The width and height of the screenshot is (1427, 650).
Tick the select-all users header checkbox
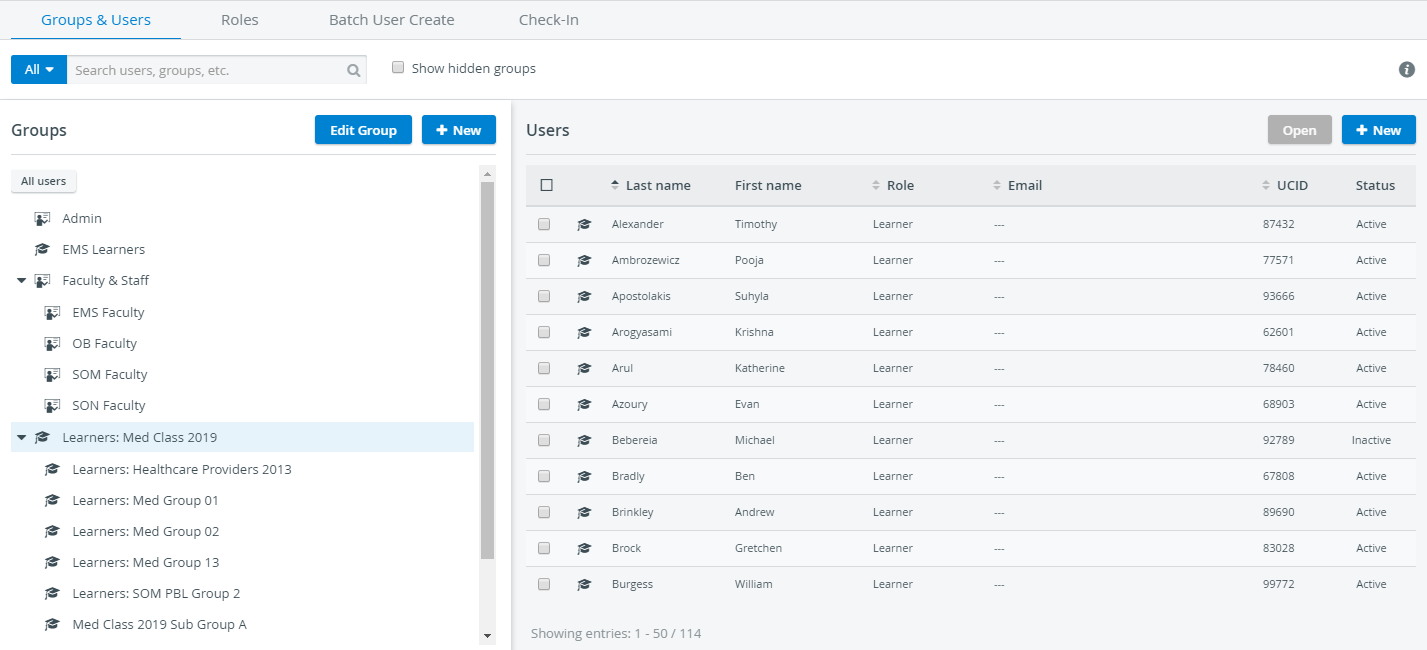point(546,185)
